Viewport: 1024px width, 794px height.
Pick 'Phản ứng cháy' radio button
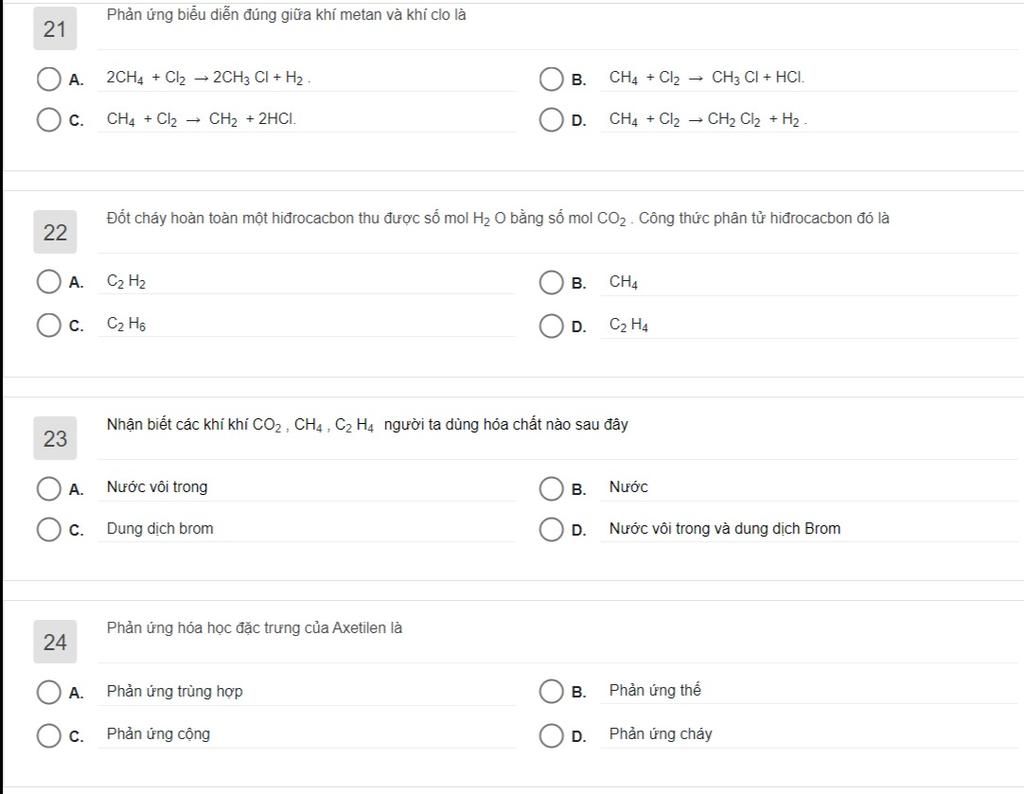(551, 735)
